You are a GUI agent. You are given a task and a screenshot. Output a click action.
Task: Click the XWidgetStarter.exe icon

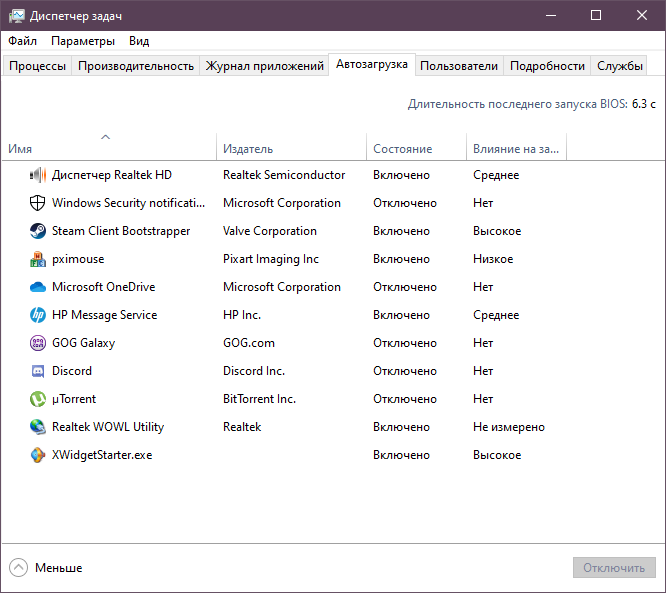[x=38, y=455]
